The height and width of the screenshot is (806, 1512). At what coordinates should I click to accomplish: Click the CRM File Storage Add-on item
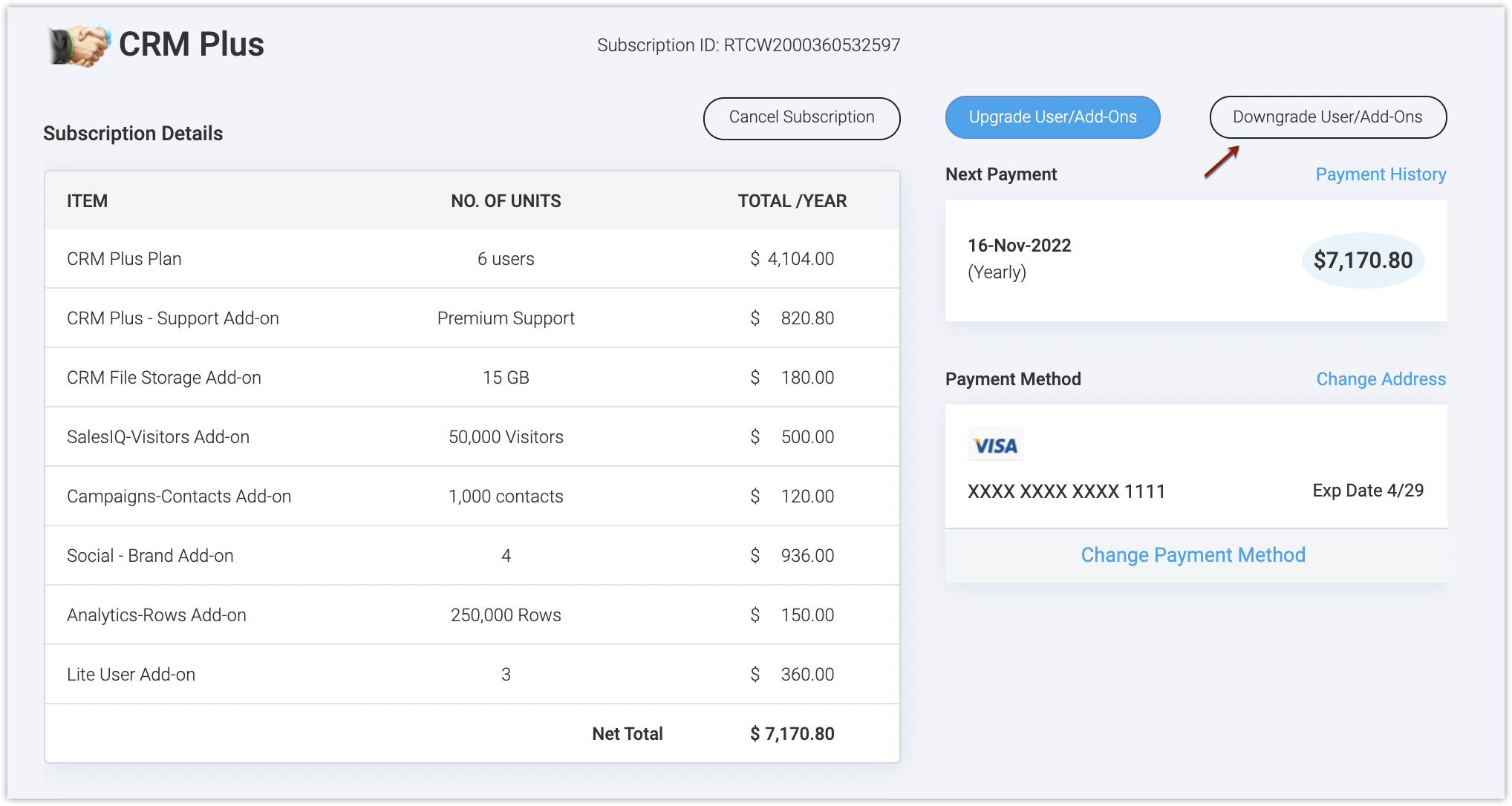pos(164,378)
